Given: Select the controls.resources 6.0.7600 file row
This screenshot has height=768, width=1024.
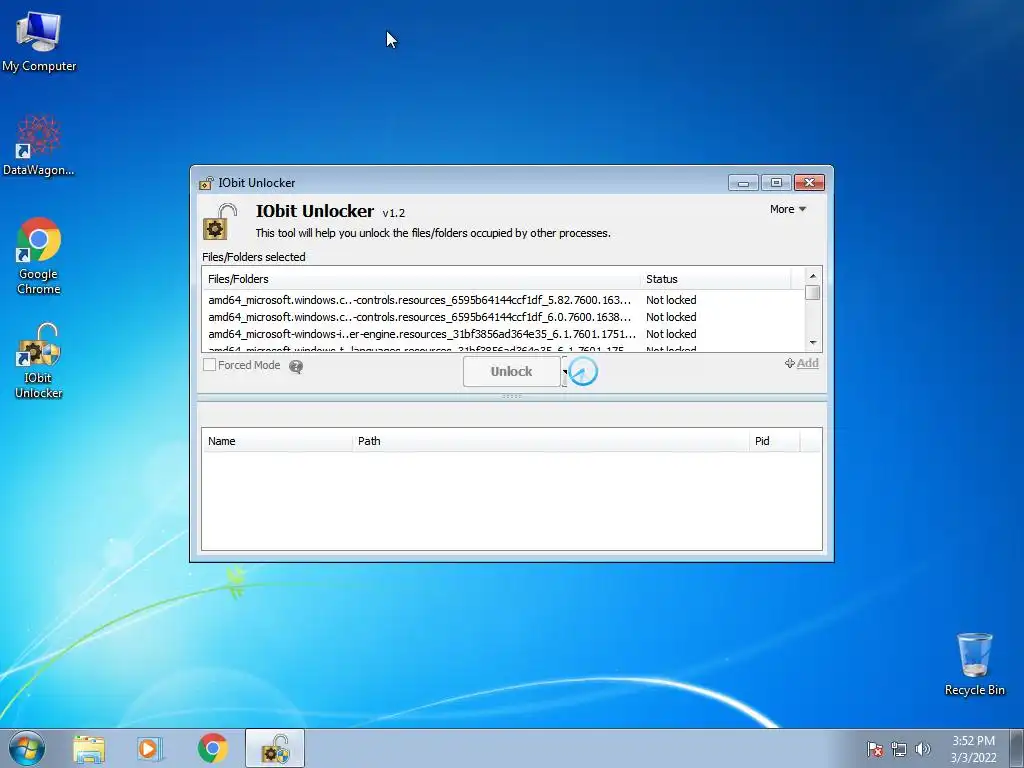Looking at the screenshot, I should click(x=503, y=317).
